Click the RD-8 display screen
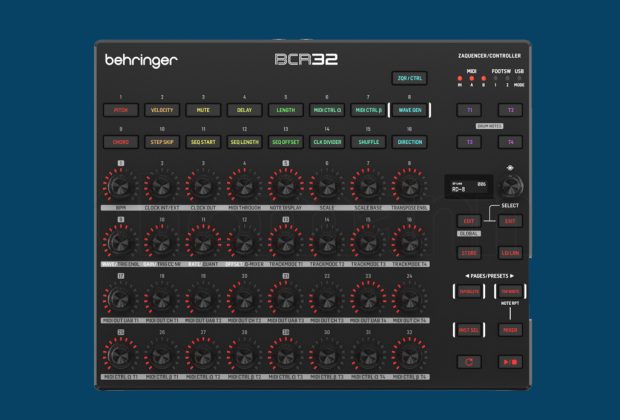Screen dimensions: 620x420 point(469,186)
